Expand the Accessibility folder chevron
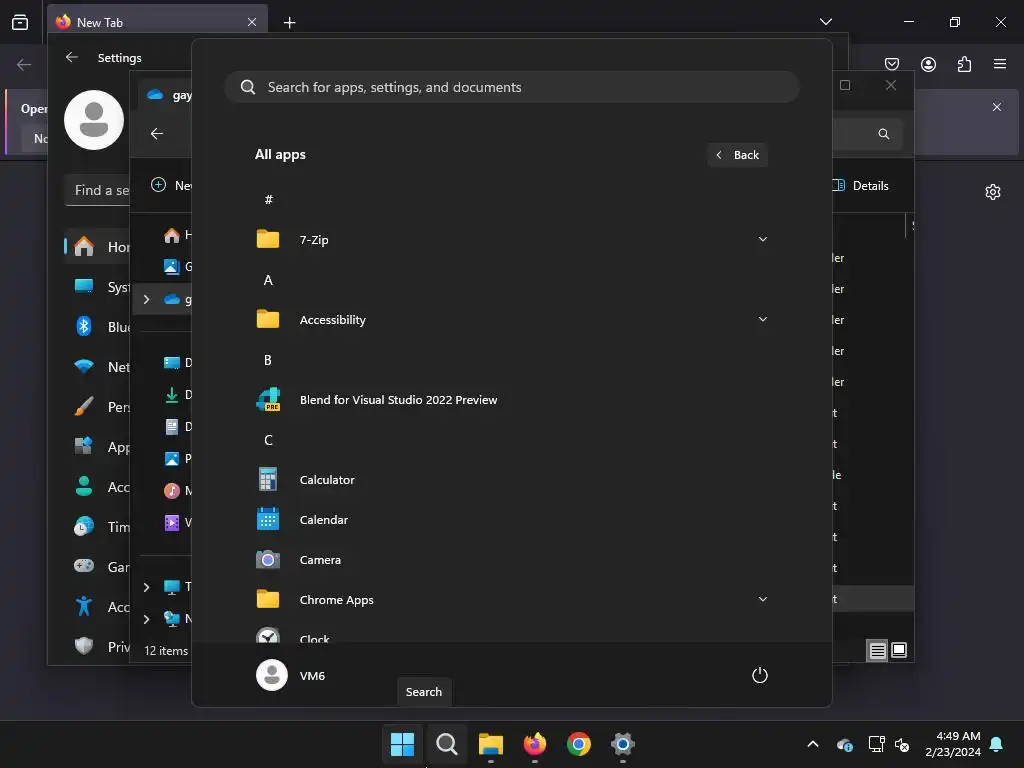This screenshot has height=768, width=1024. [762, 319]
